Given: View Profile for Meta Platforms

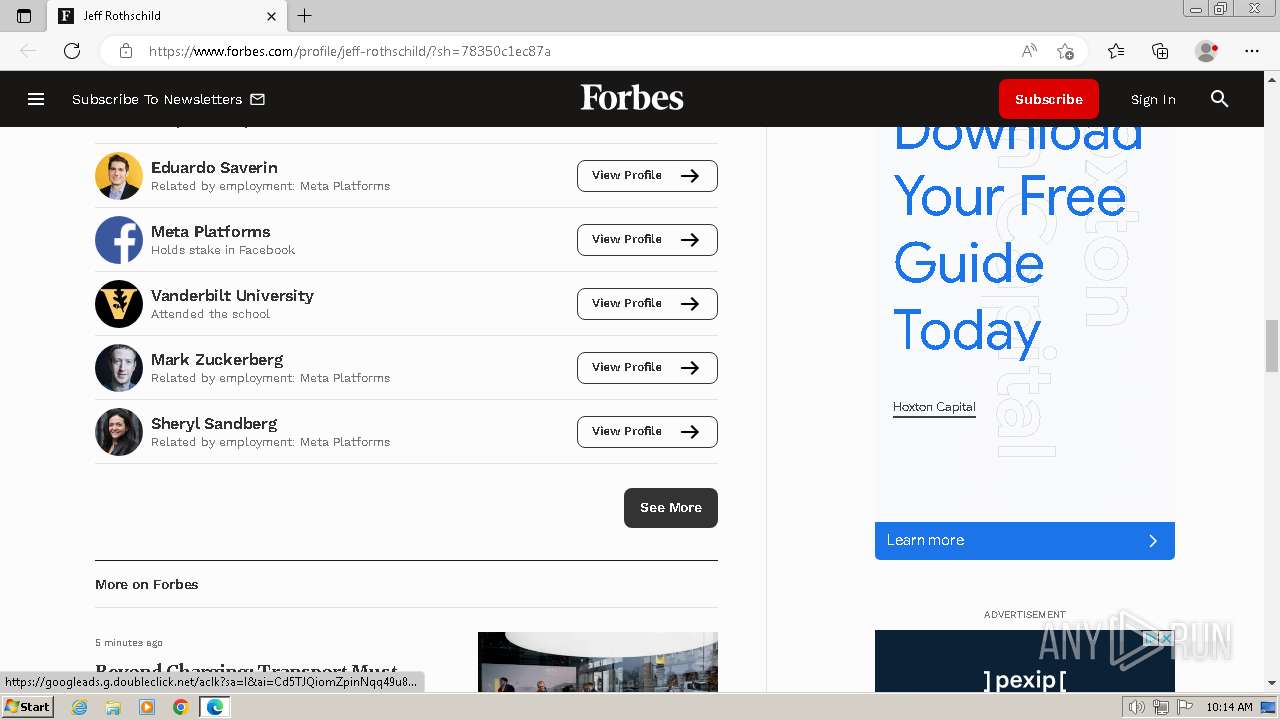Looking at the screenshot, I should [x=647, y=240].
